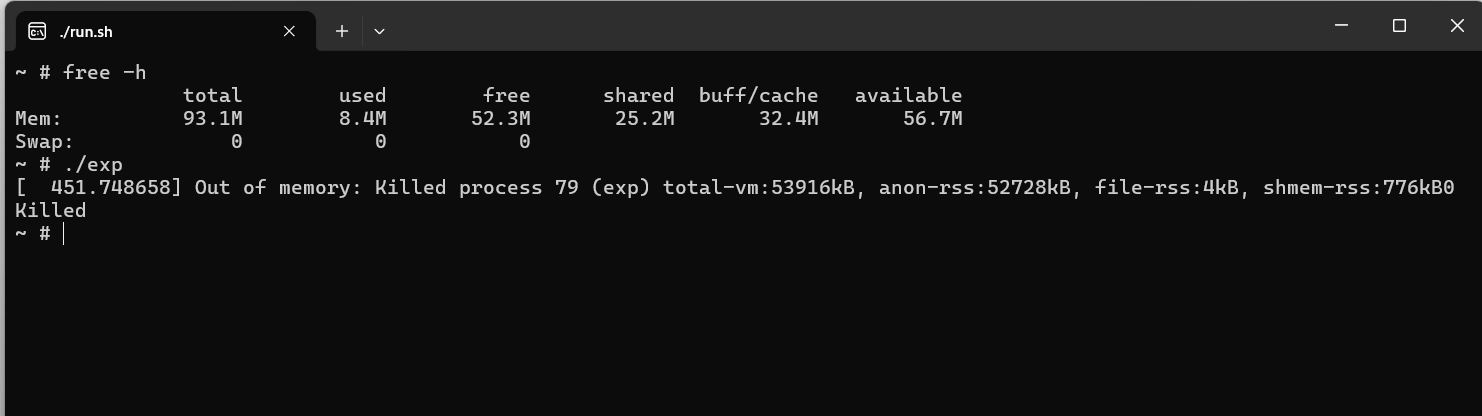Click the terminal icon in the ./run.sh tab
Image resolution: width=1482 pixels, height=416 pixels.
[x=37, y=31]
